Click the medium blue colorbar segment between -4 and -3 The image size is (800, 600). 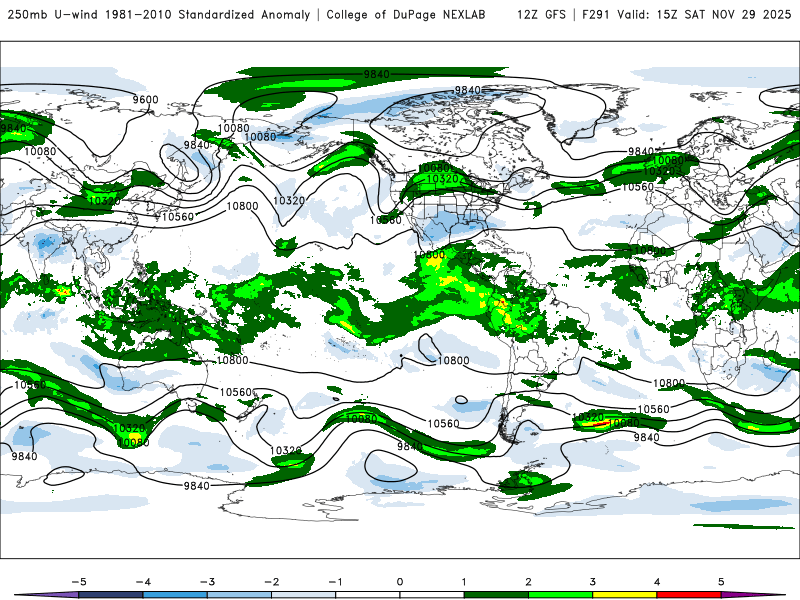coord(175,595)
